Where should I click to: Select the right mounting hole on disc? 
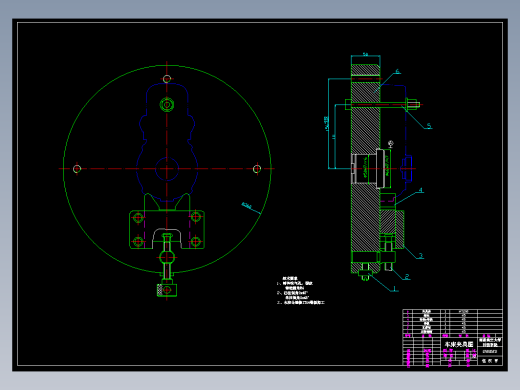[257, 169]
